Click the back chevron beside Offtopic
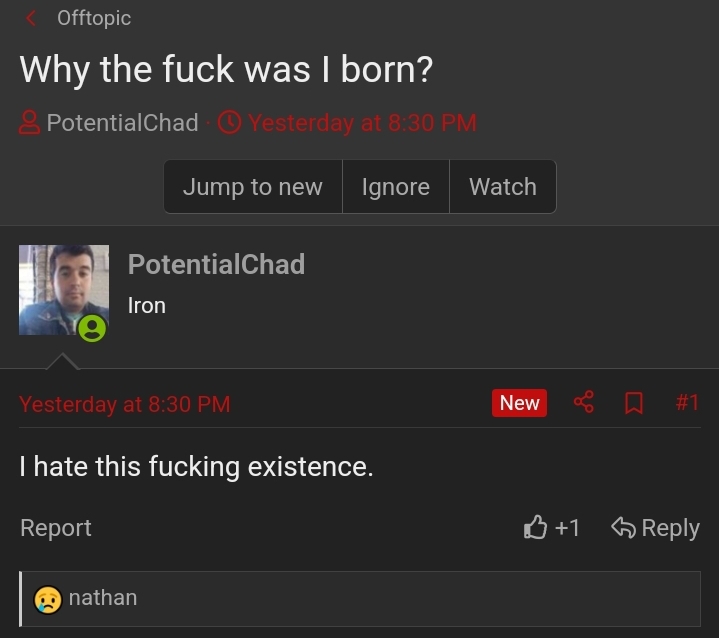This screenshot has width=719, height=638. click(31, 18)
